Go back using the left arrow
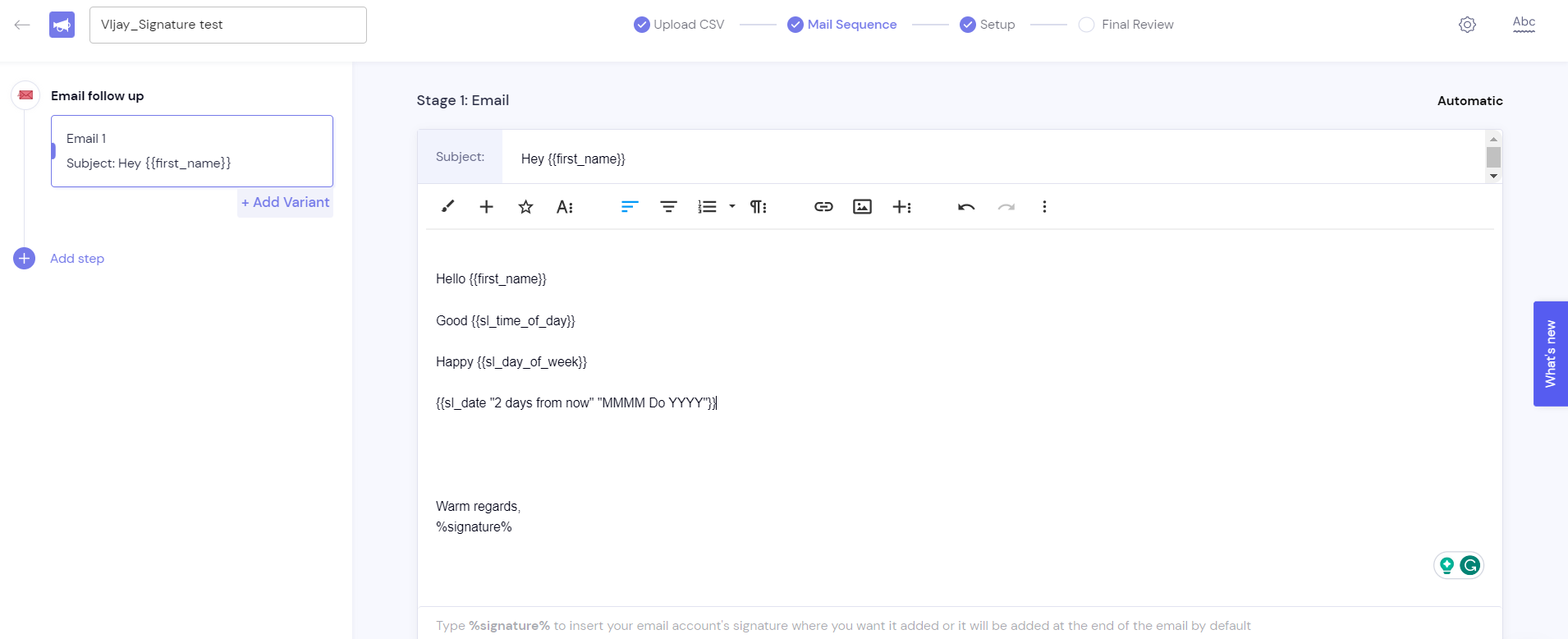The width and height of the screenshot is (1568, 639). pos(22,25)
